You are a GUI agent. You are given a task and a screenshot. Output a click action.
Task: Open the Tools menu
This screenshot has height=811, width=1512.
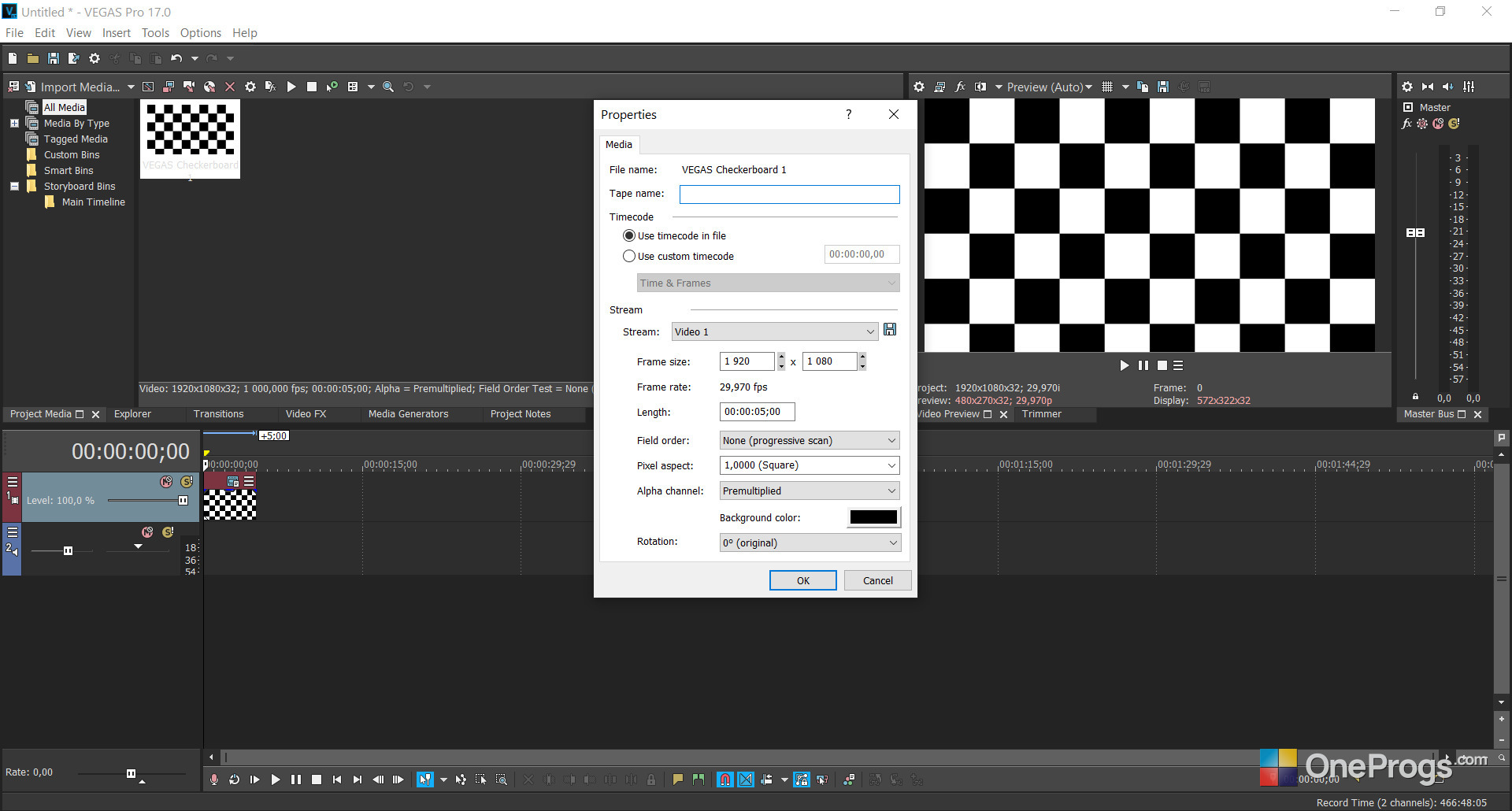[x=155, y=33]
